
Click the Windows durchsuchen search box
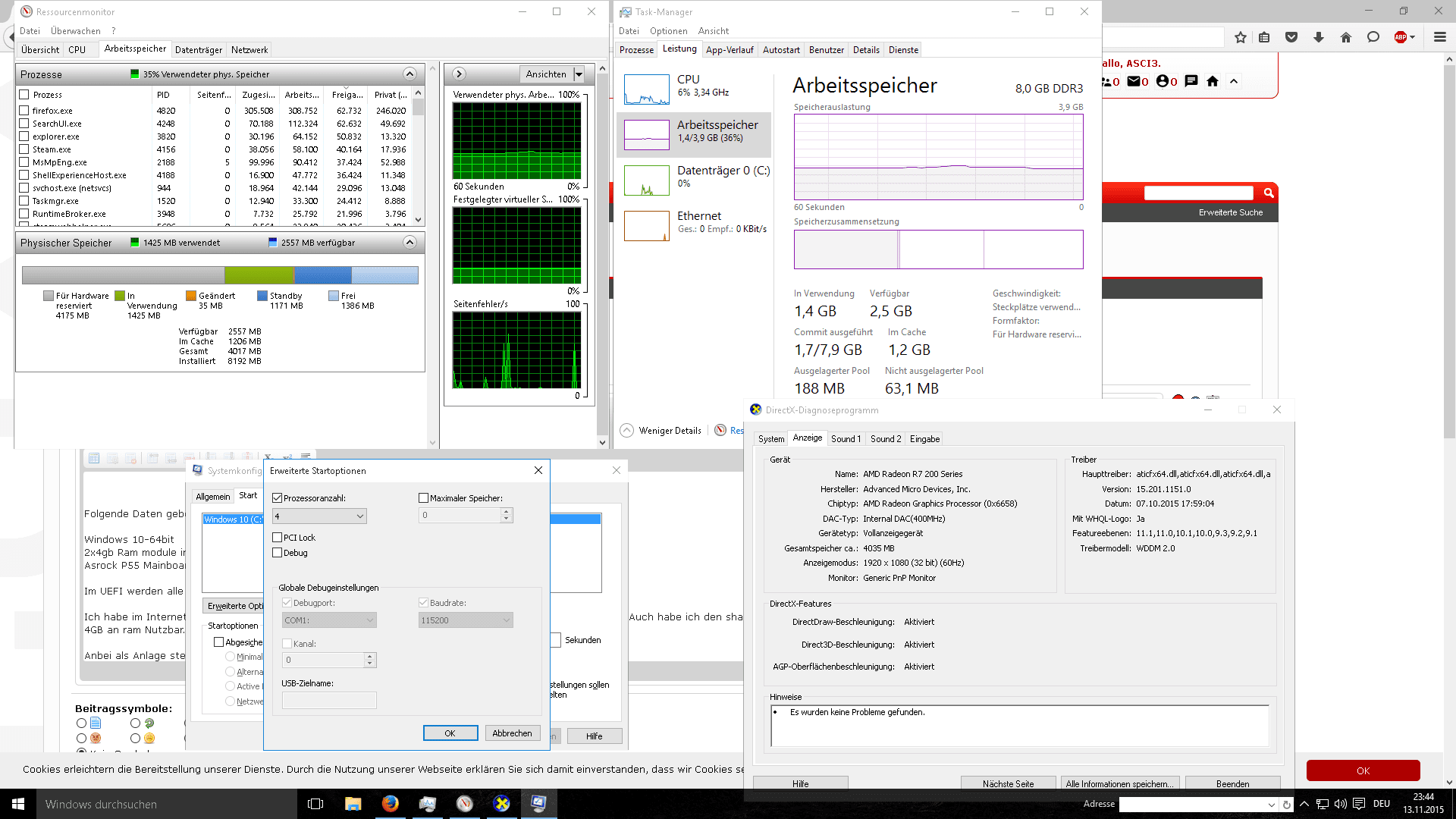(x=167, y=804)
